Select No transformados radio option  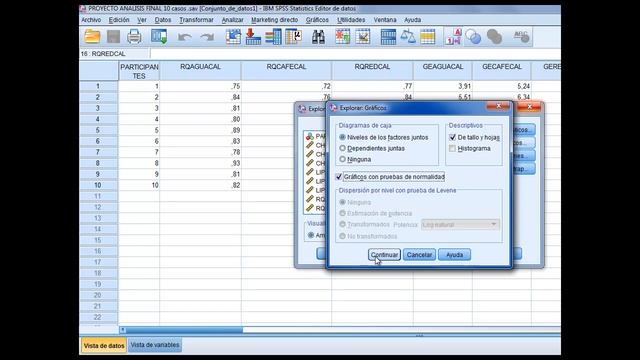(342, 236)
